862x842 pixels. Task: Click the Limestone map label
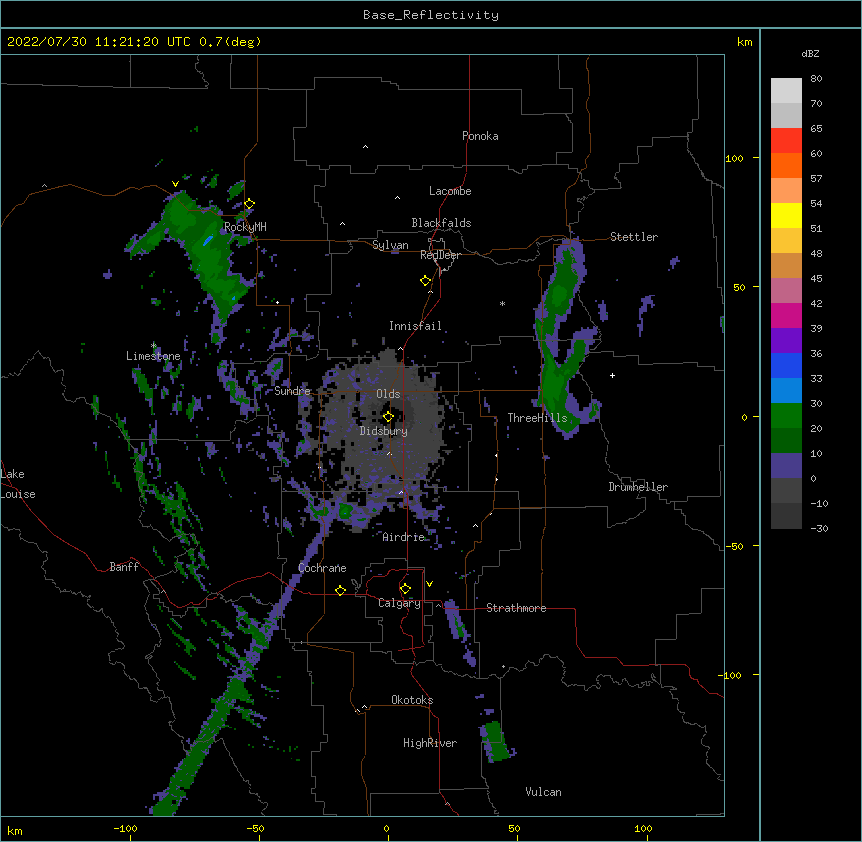tap(153, 356)
